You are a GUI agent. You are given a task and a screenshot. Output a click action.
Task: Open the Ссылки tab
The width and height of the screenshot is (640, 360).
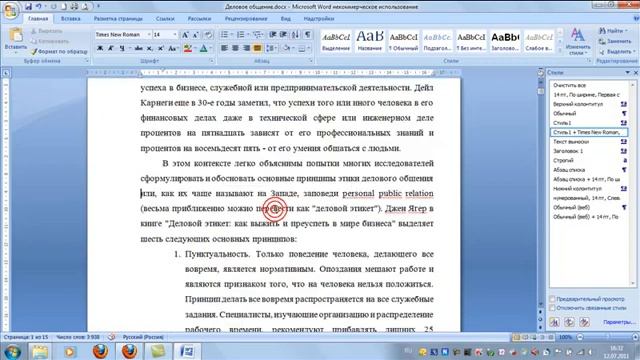[165, 19]
